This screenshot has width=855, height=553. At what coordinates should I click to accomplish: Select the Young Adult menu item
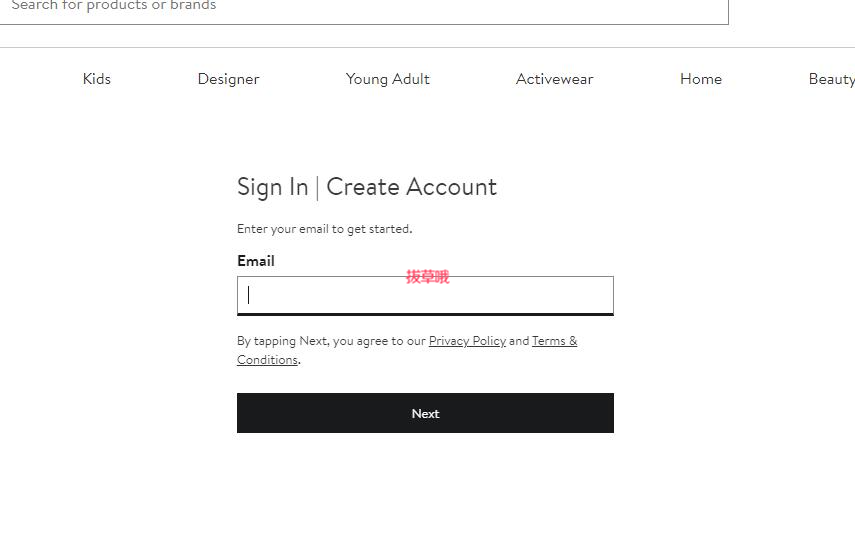coord(388,80)
